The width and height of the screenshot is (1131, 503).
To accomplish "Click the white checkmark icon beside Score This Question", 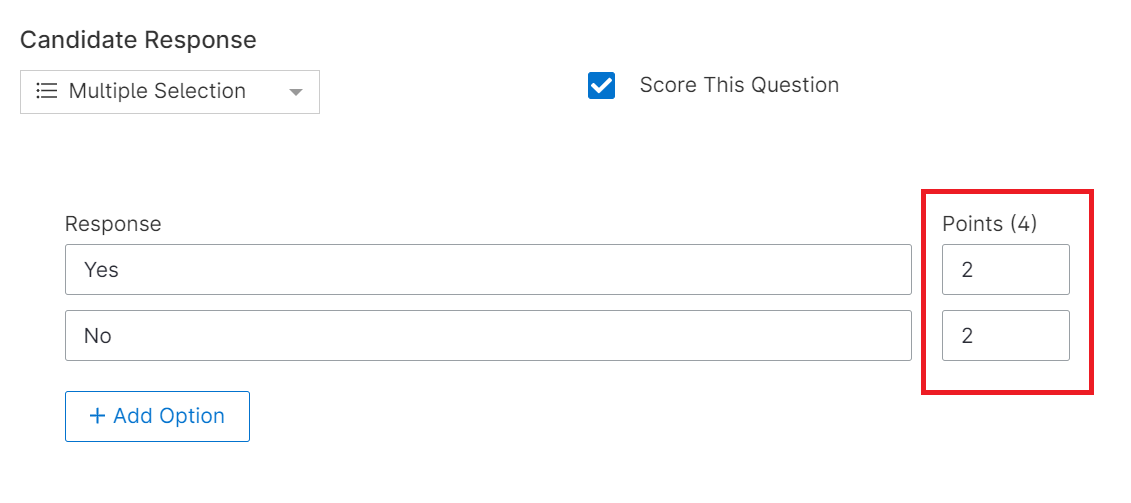I will (601, 86).
